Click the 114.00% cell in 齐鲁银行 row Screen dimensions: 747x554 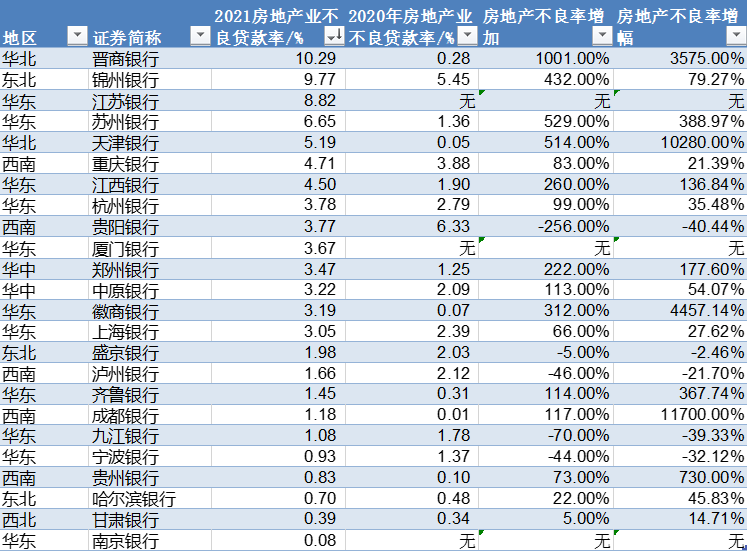pos(546,394)
